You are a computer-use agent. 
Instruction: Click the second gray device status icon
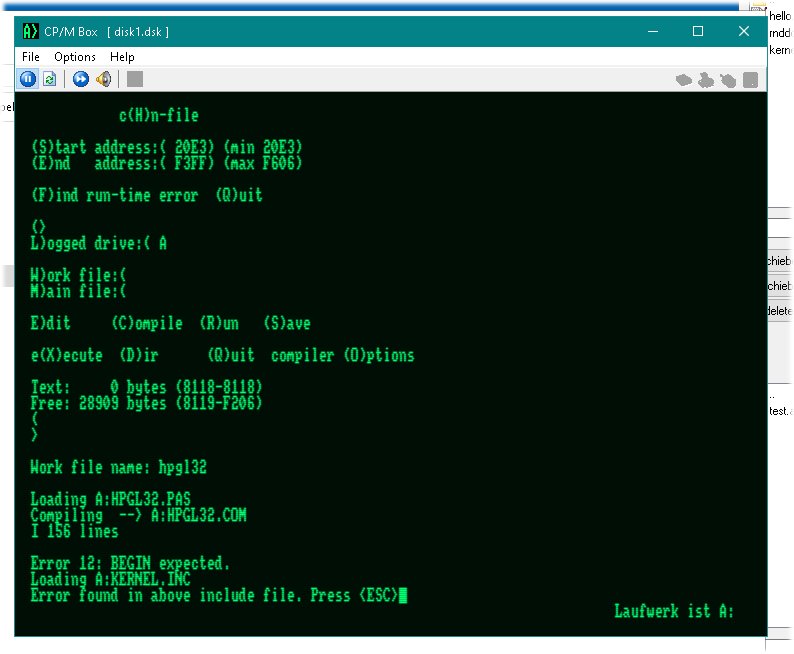point(706,80)
